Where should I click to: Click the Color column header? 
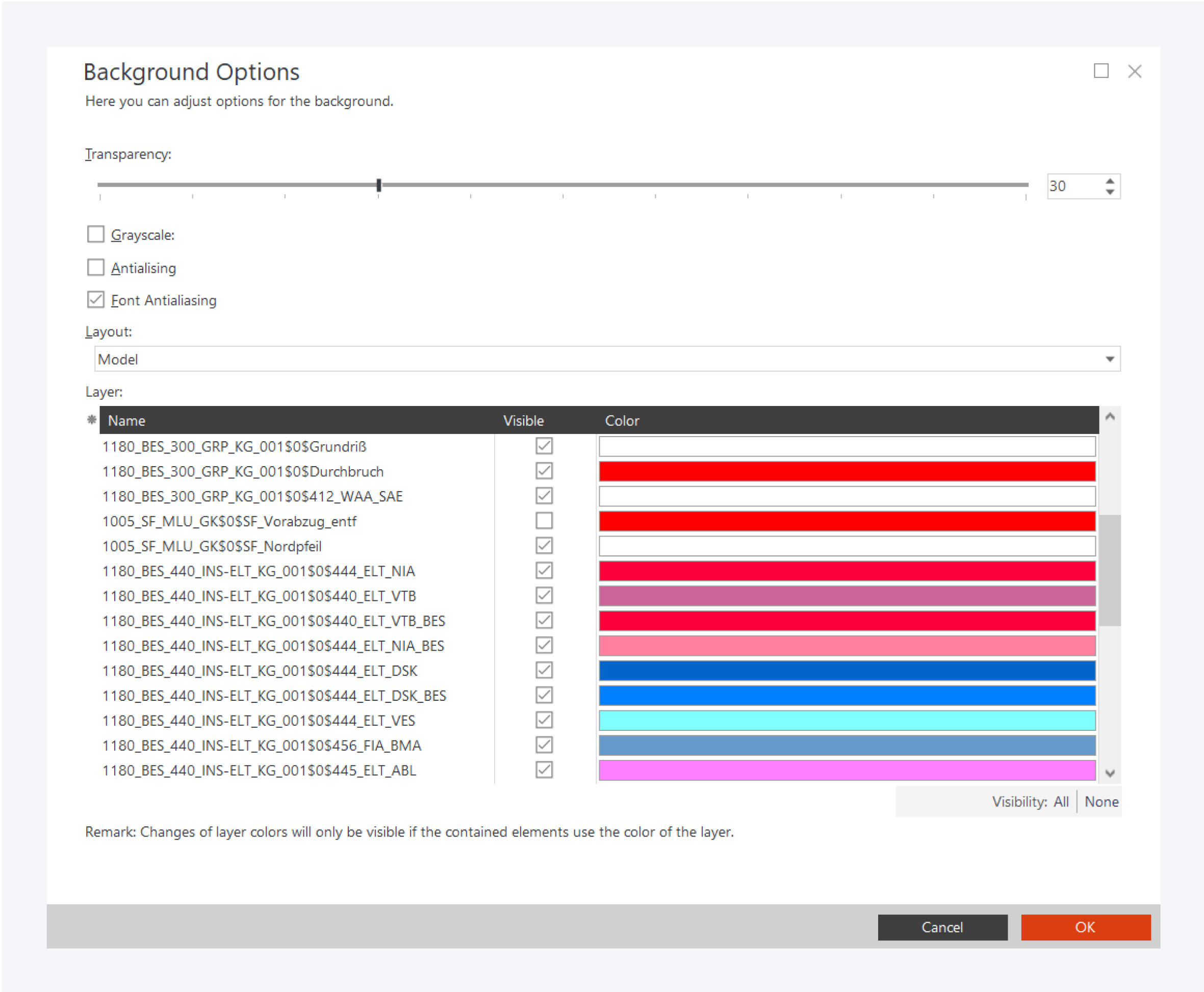pos(622,421)
